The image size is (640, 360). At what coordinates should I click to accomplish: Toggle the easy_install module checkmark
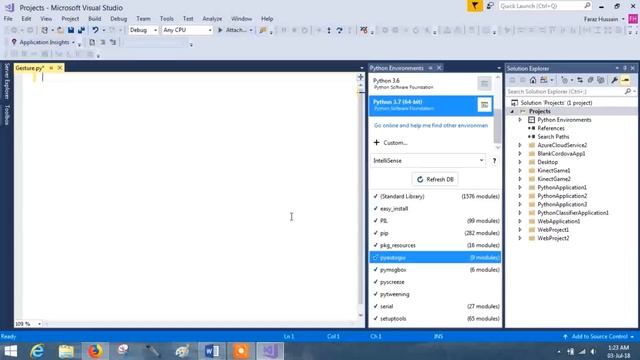click(376, 209)
